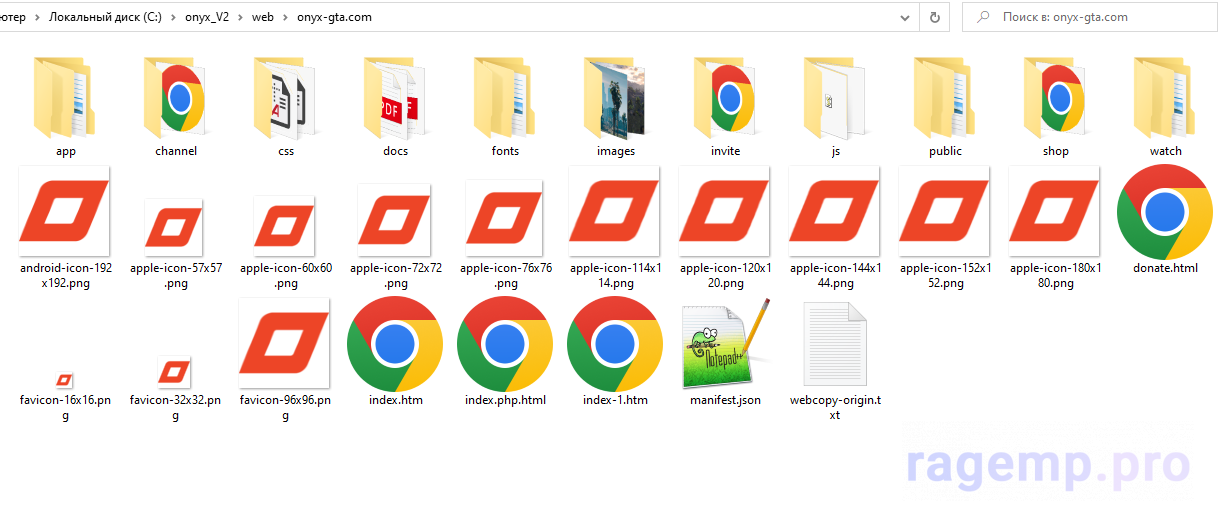This screenshot has width=1222, height=515.
Task: Expand the chevron after onyx_V2 in path
Action: click(x=239, y=17)
